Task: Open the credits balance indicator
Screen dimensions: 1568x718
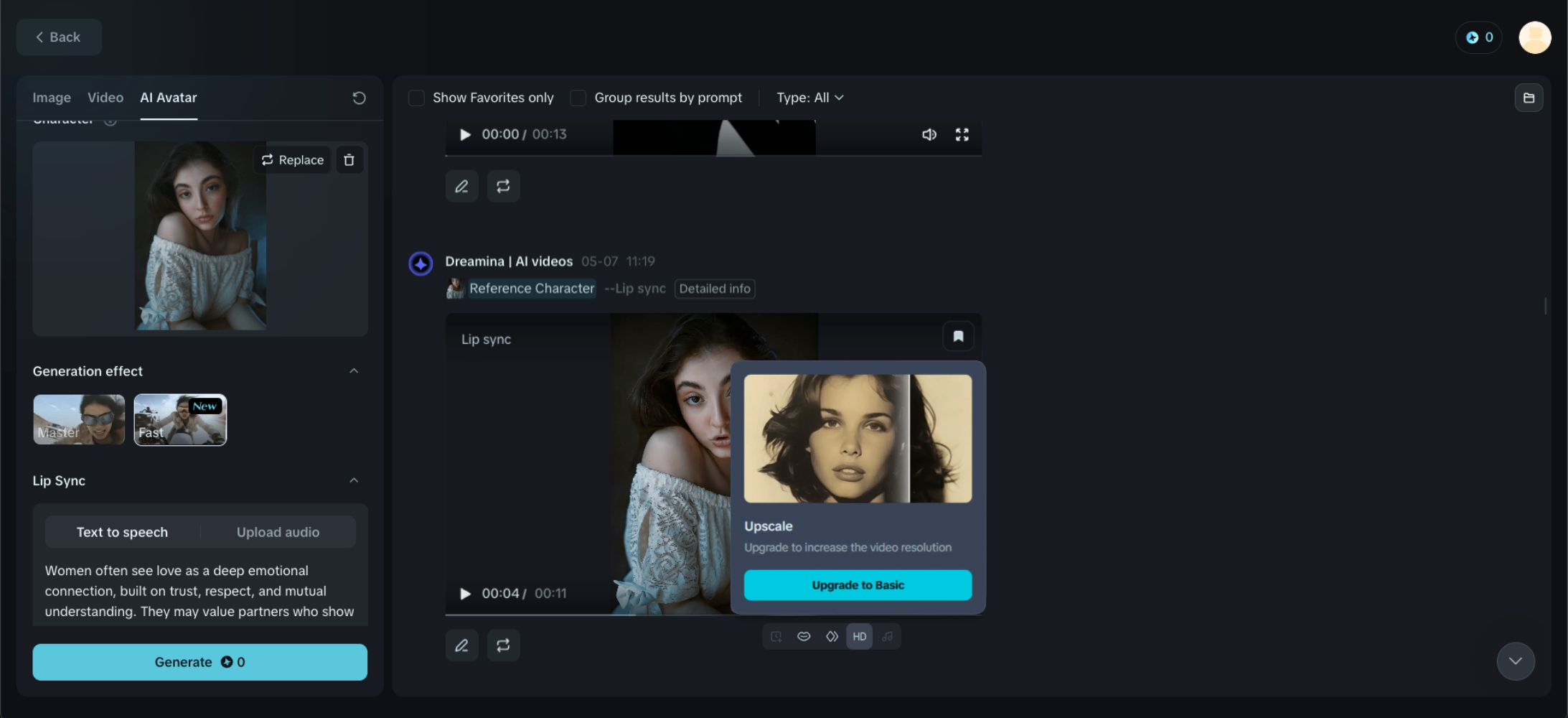Action: click(1479, 37)
